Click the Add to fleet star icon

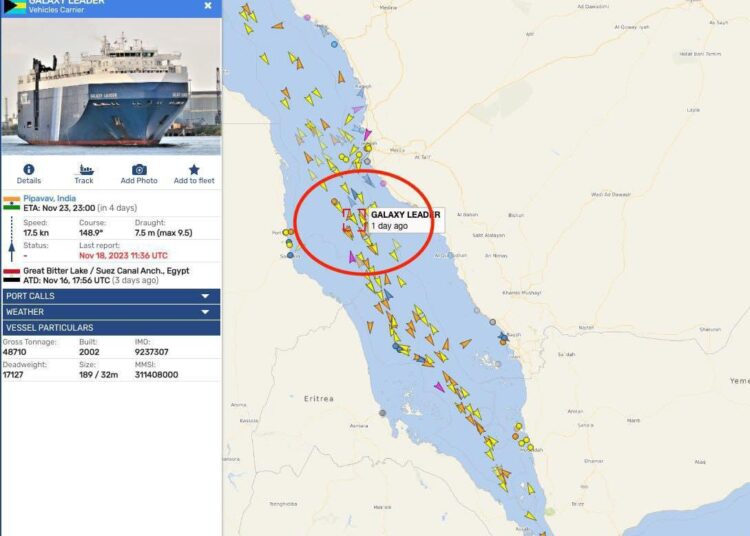pos(194,169)
